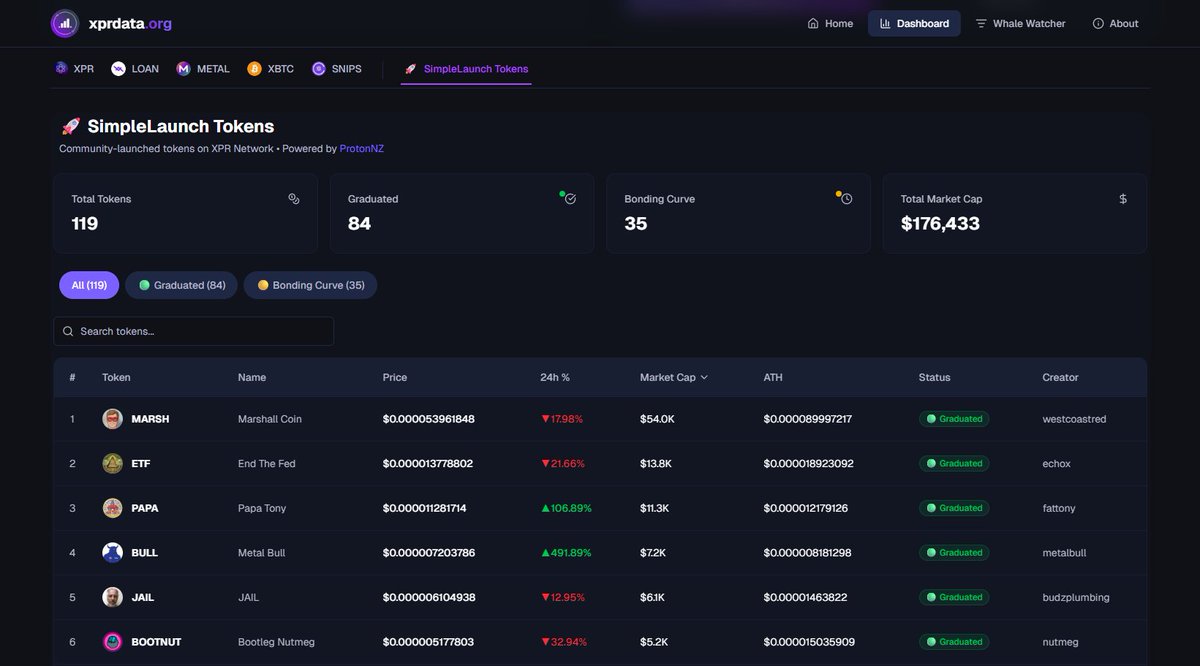Image resolution: width=1200 pixels, height=666 pixels.
Task: Switch to the XPR token tab
Action: pyautogui.click(x=75, y=69)
